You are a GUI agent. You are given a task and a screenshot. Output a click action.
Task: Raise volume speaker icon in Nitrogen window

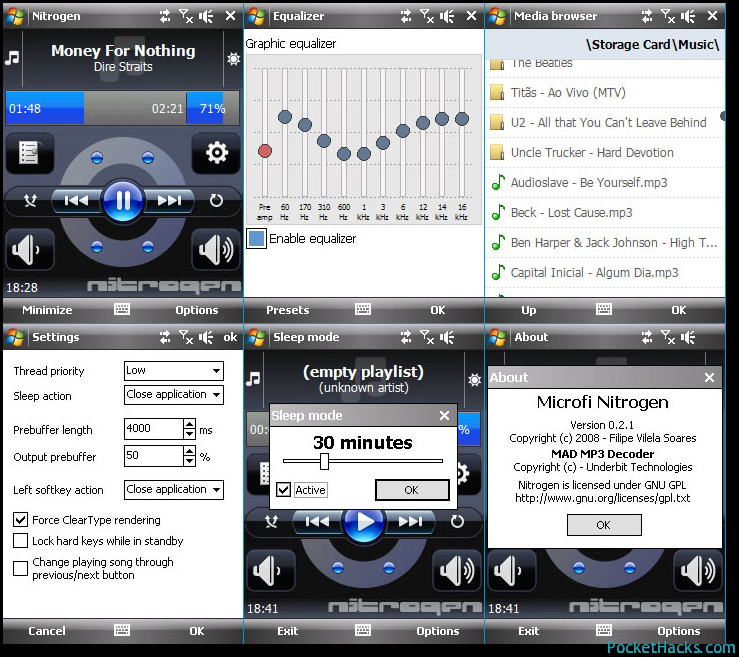point(216,249)
